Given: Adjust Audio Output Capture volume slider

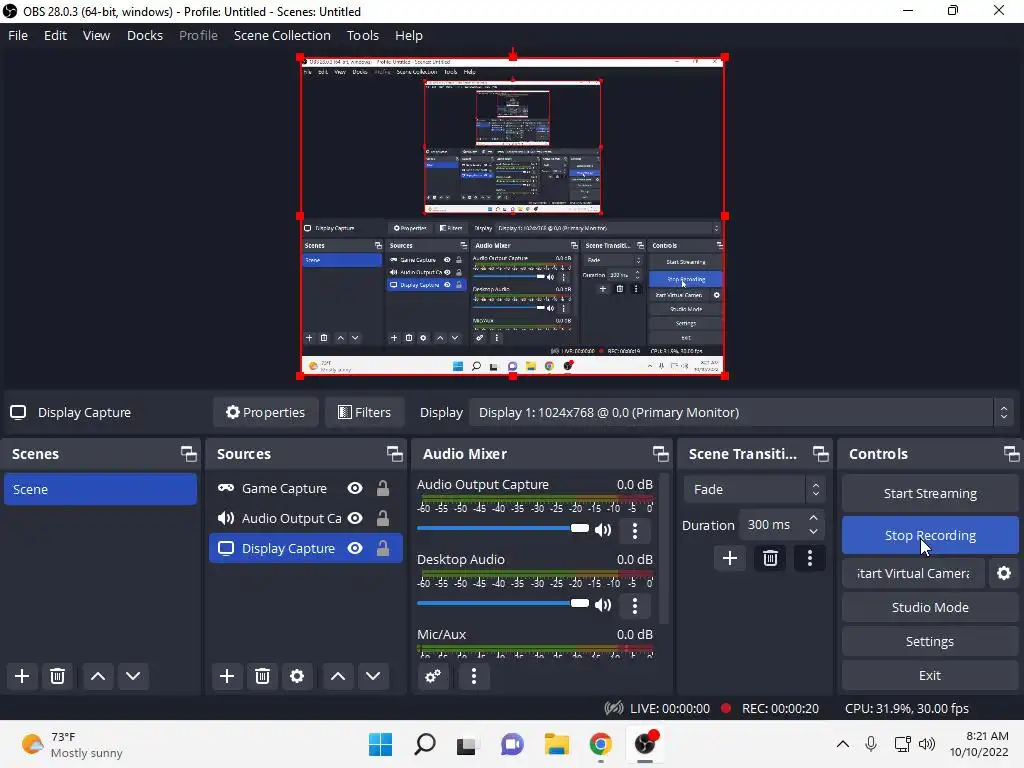Looking at the screenshot, I should tap(503, 528).
